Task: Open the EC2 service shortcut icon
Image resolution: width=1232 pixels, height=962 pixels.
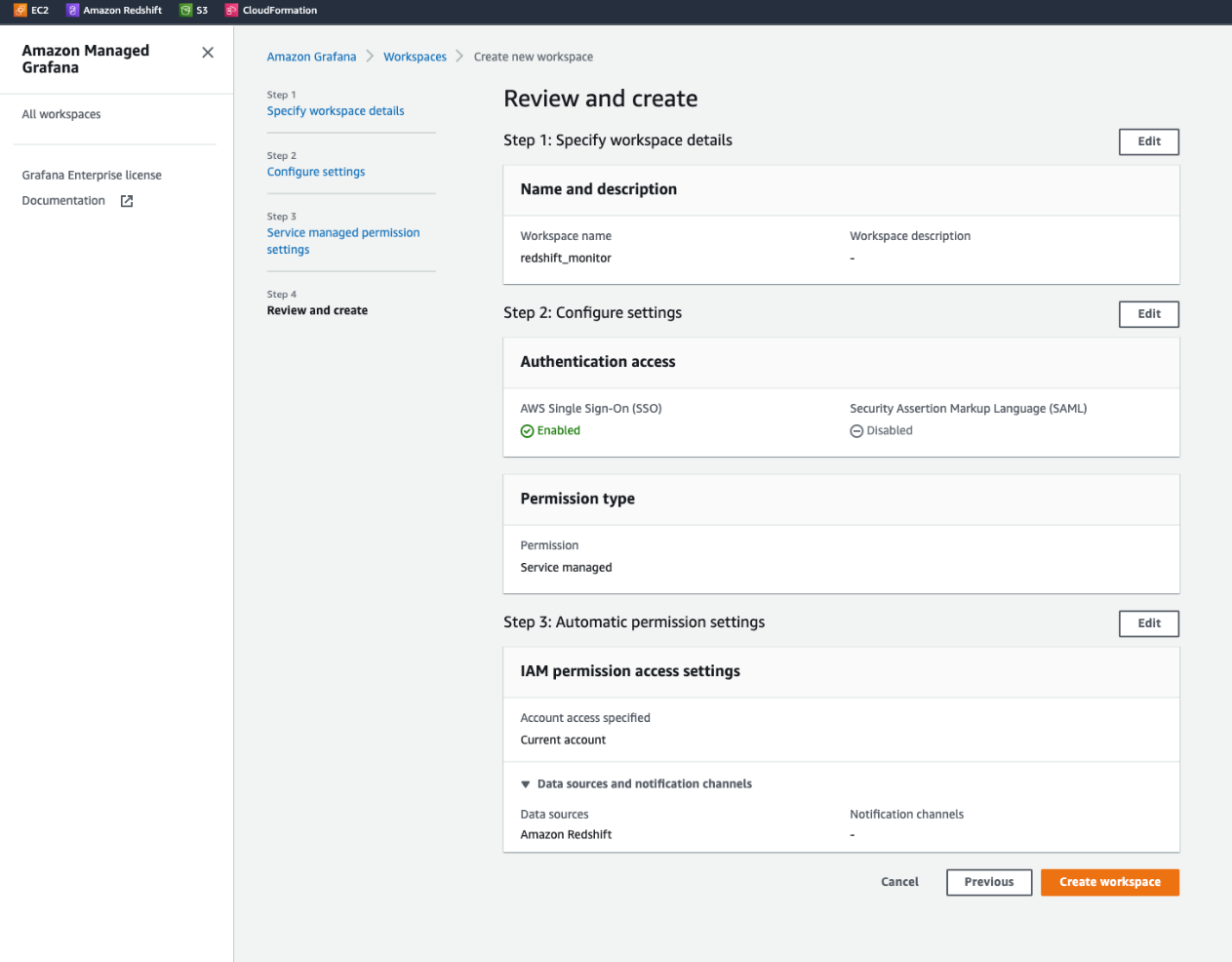Action: coord(20,10)
